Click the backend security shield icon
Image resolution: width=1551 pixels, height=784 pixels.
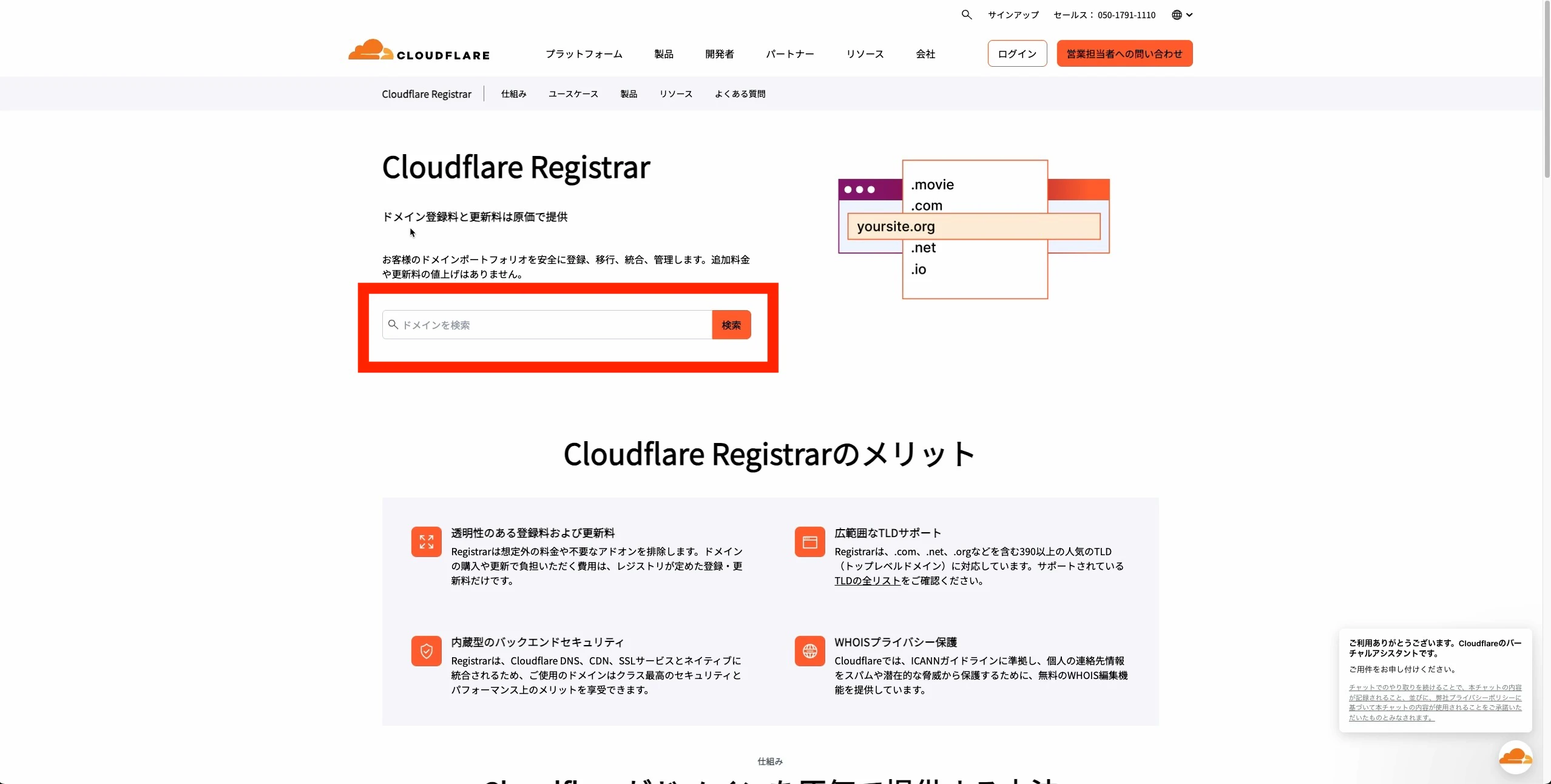[426, 651]
